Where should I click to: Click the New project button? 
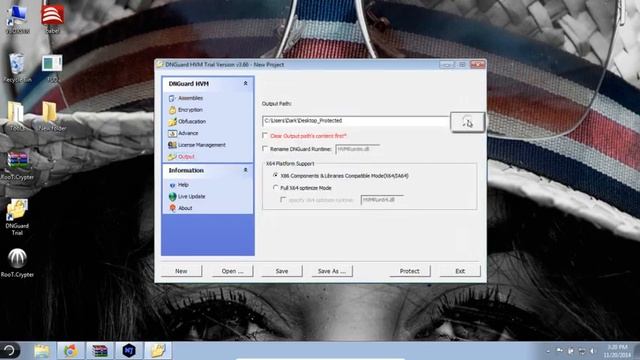tap(181, 271)
